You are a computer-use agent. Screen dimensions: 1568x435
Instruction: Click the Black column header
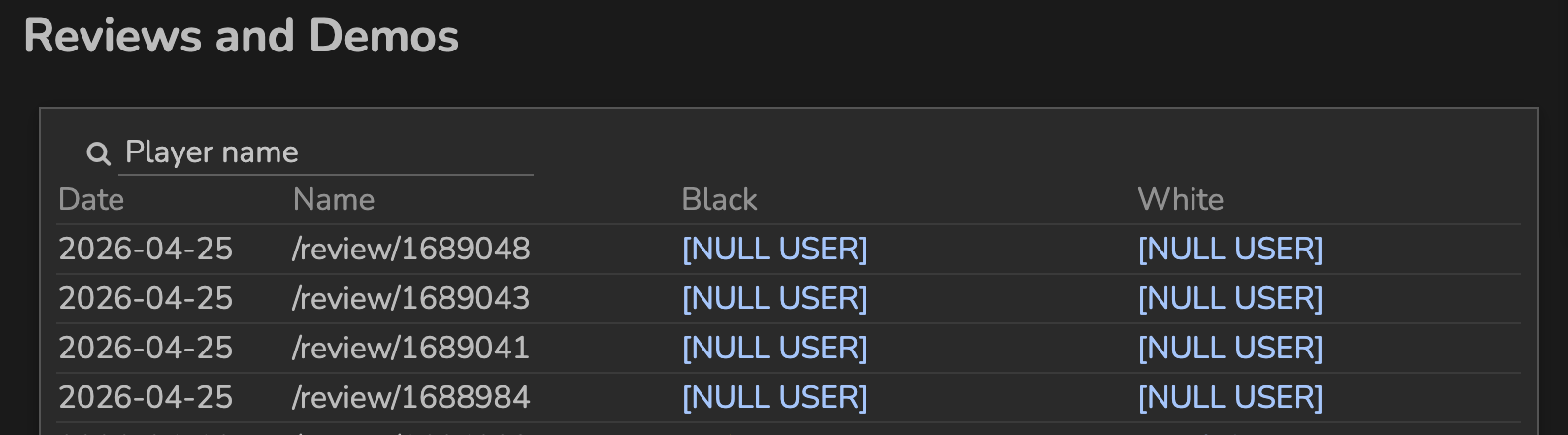pos(719,200)
